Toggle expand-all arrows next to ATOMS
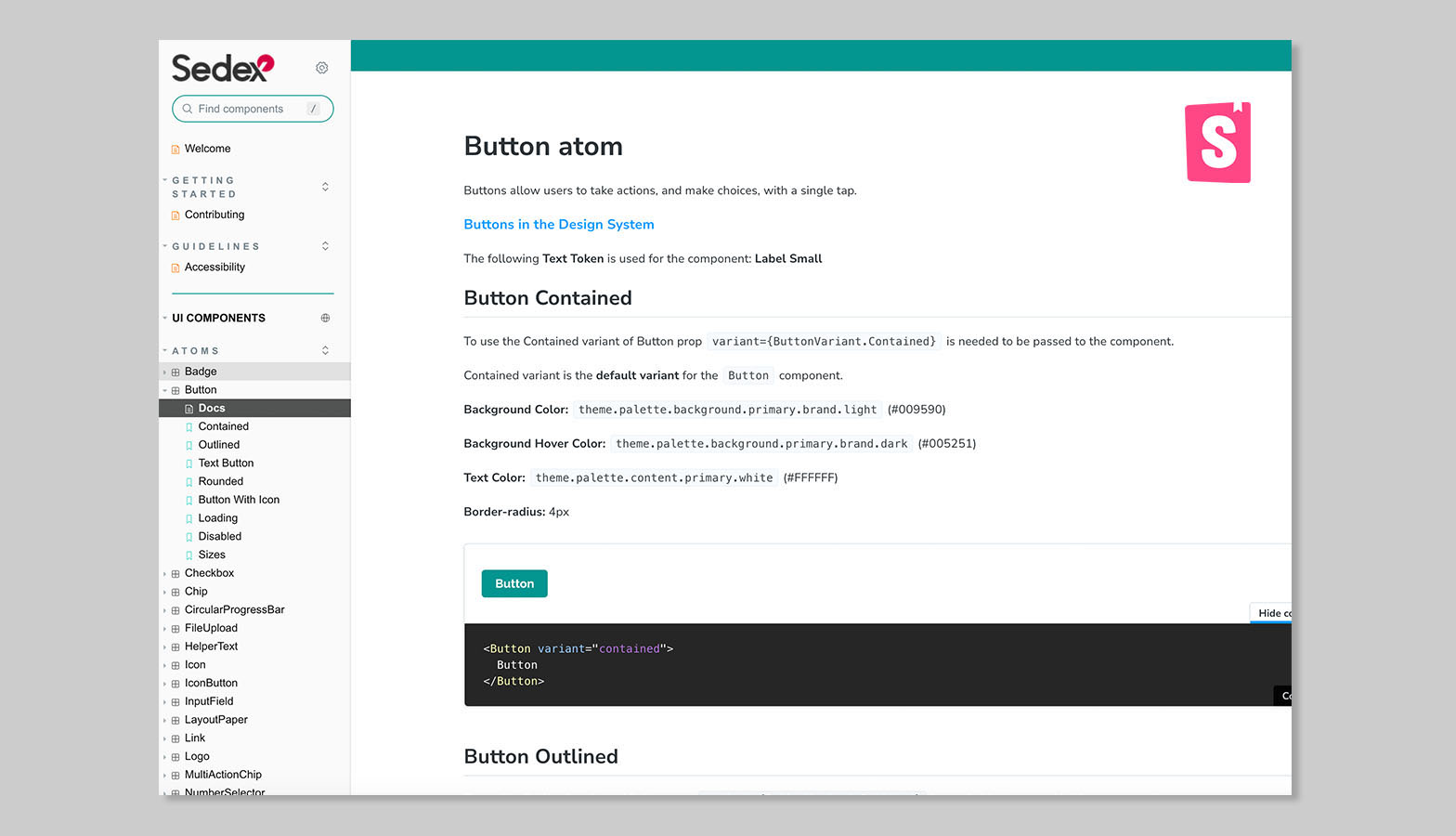Viewport: 1456px width, 836px height. pos(325,350)
